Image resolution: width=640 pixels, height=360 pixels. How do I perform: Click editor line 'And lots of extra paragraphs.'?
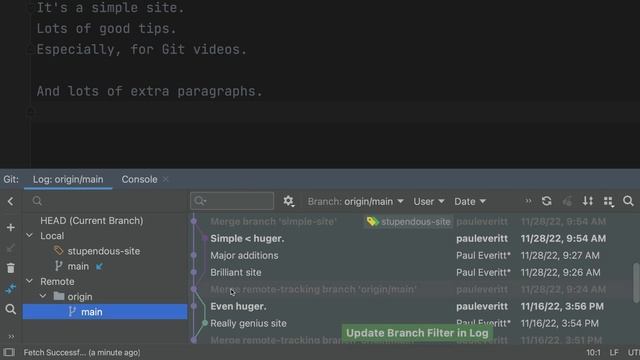[149, 91]
